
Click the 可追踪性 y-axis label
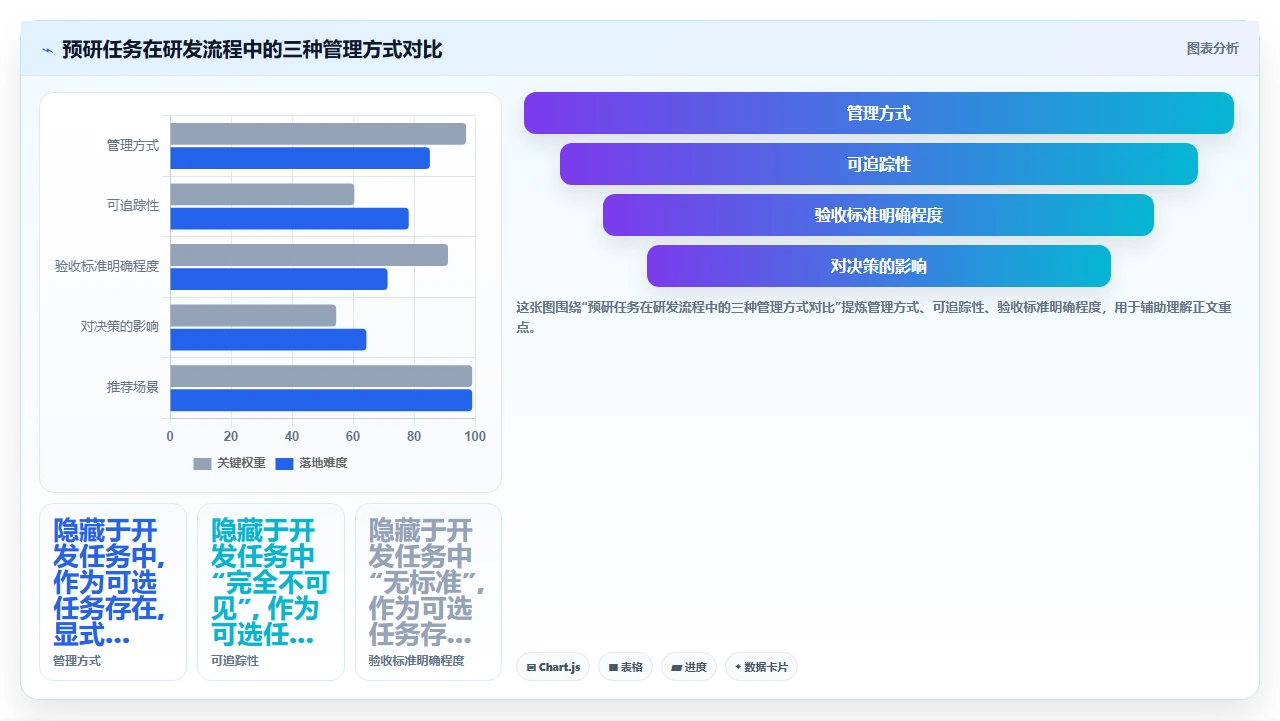(133, 205)
